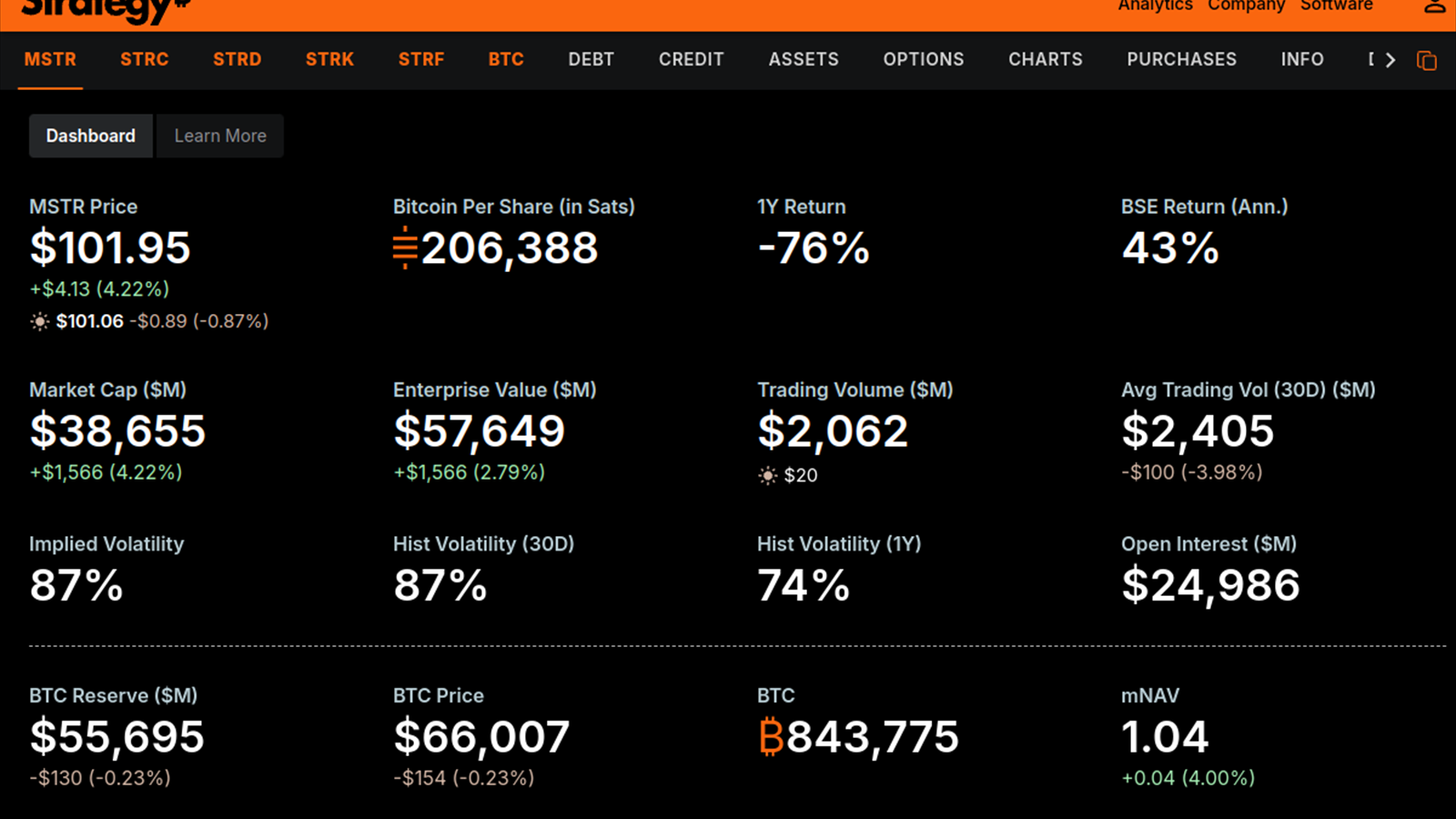The height and width of the screenshot is (819, 1456).
Task: Click the orange Bitcoin symbol before 843,775
Action: coord(770,737)
